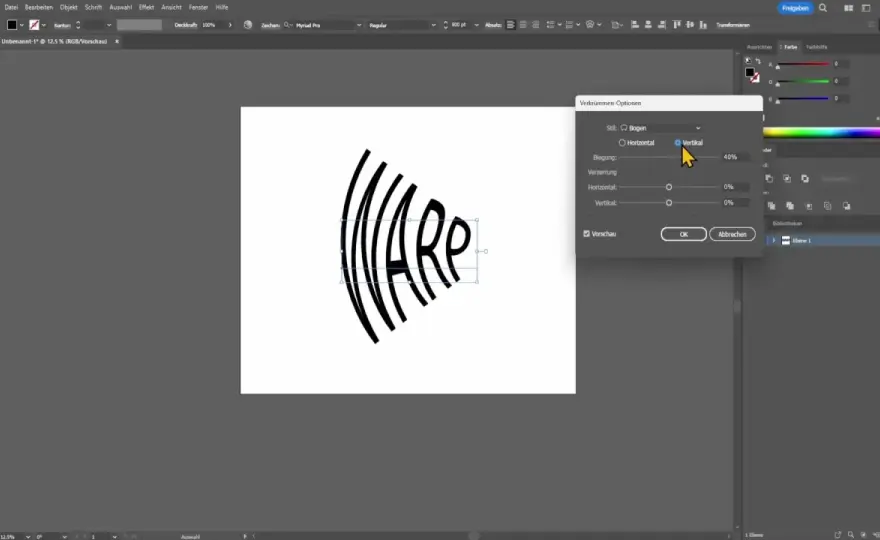Open the font size dropdown arrow
Viewport: 880px width, 540px height.
[x=476, y=25]
